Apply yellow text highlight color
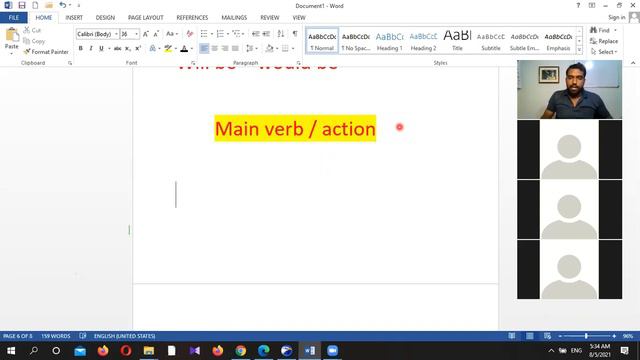The height and width of the screenshot is (360, 640). click(168, 49)
